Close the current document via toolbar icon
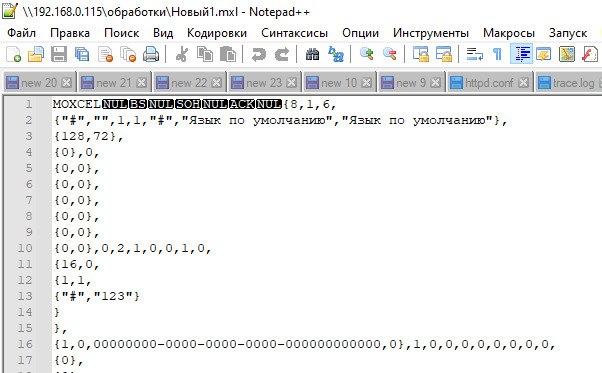This screenshot has width=602, height=373. (105, 54)
